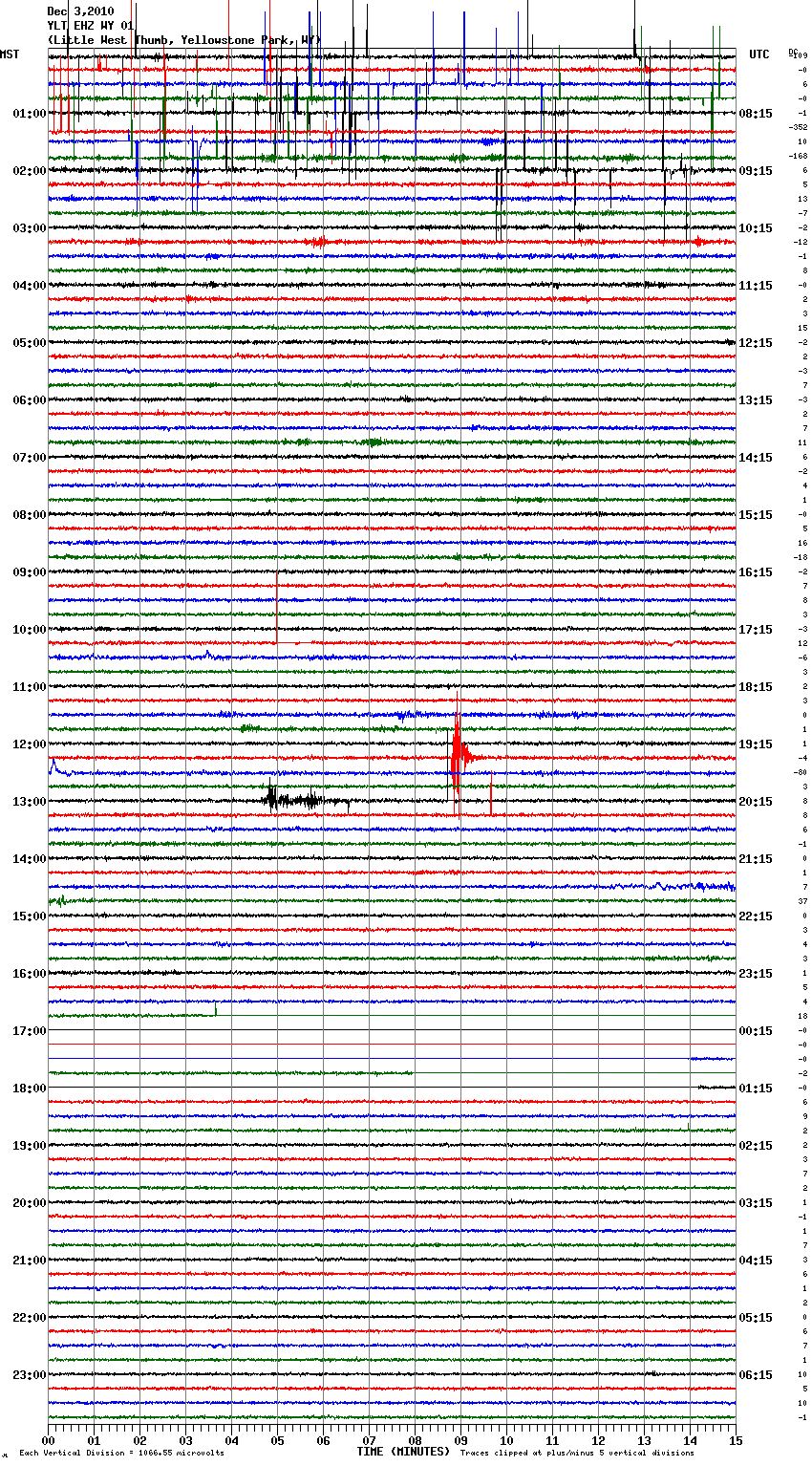Select the 05:00 MST row label
812x1466 pixels.
click(30, 342)
